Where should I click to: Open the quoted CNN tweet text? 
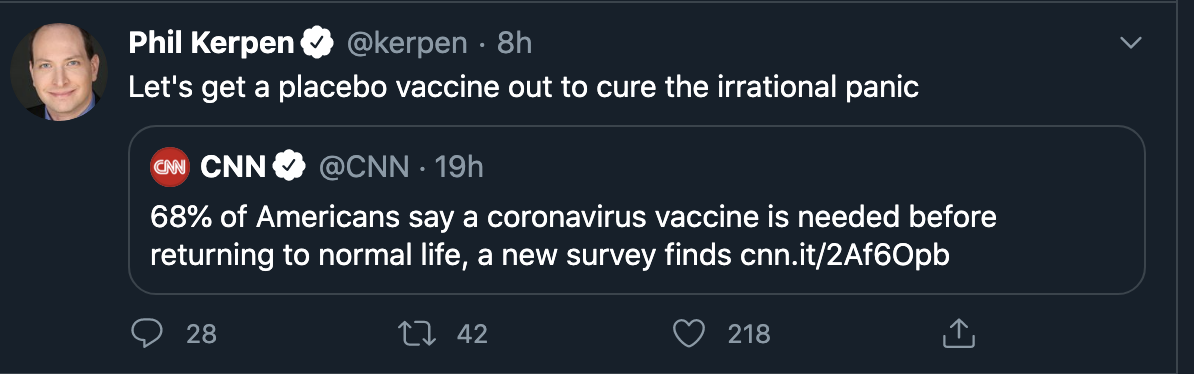click(573, 237)
